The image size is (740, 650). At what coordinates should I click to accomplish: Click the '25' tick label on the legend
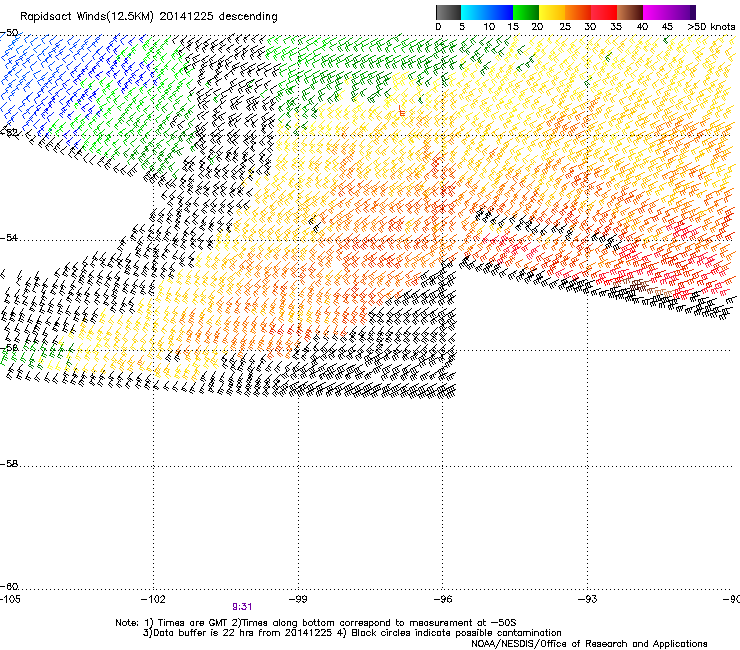(x=565, y=27)
